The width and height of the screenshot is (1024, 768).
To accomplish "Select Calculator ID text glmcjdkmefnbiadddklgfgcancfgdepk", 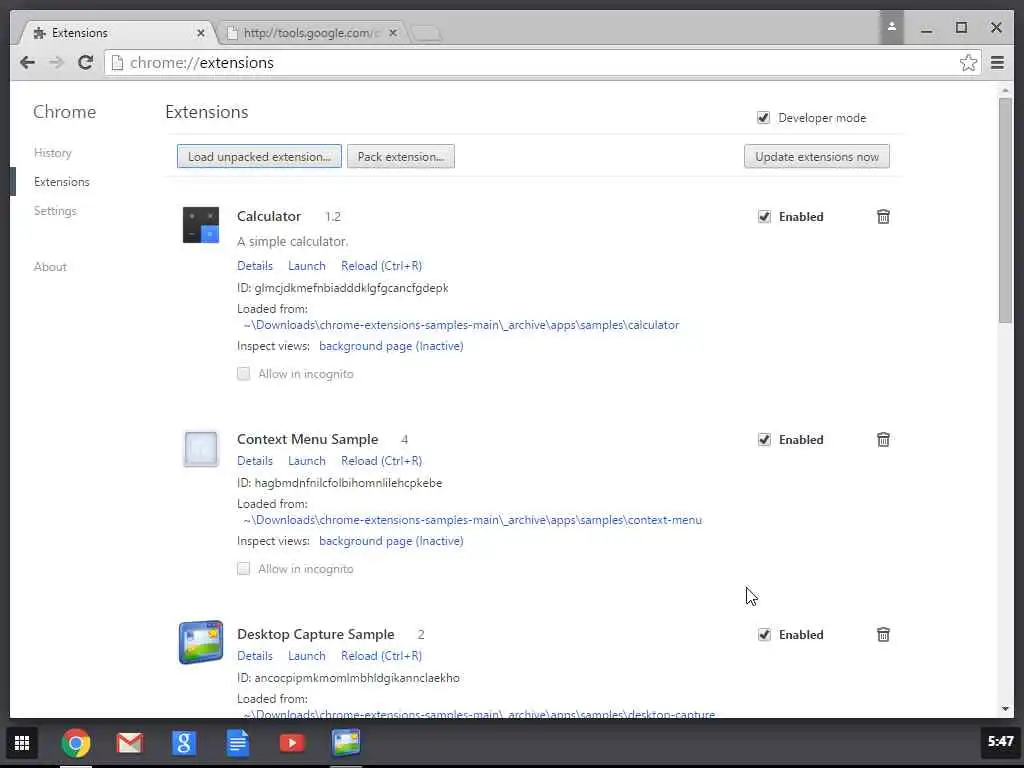I will [351, 288].
